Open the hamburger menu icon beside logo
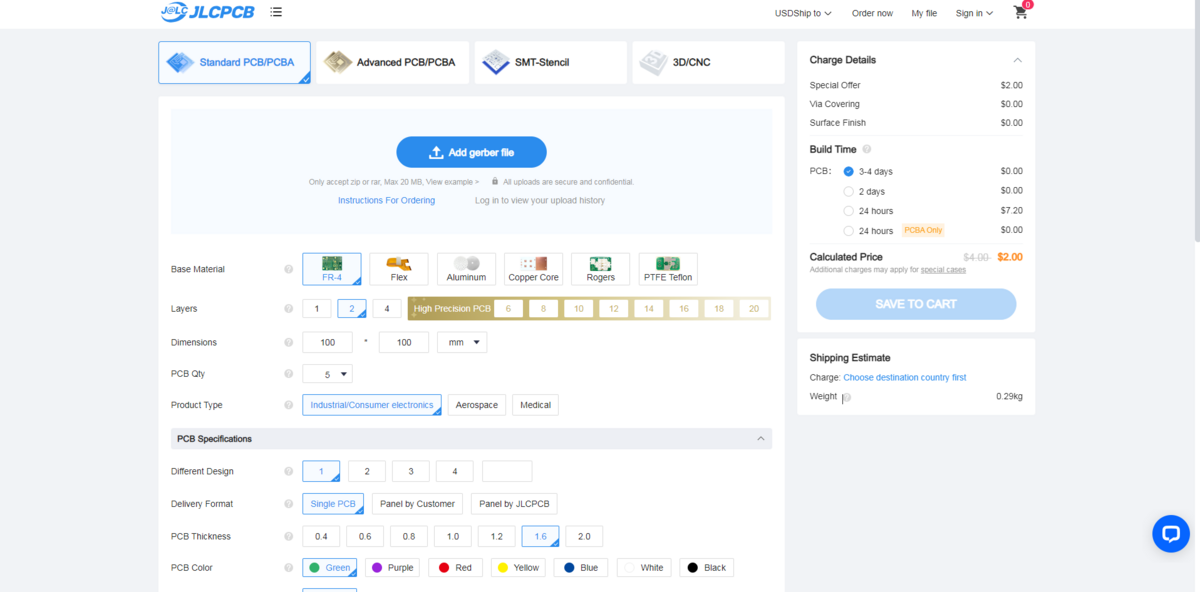Screen dimensions: 1200x592 (x=276, y=13)
